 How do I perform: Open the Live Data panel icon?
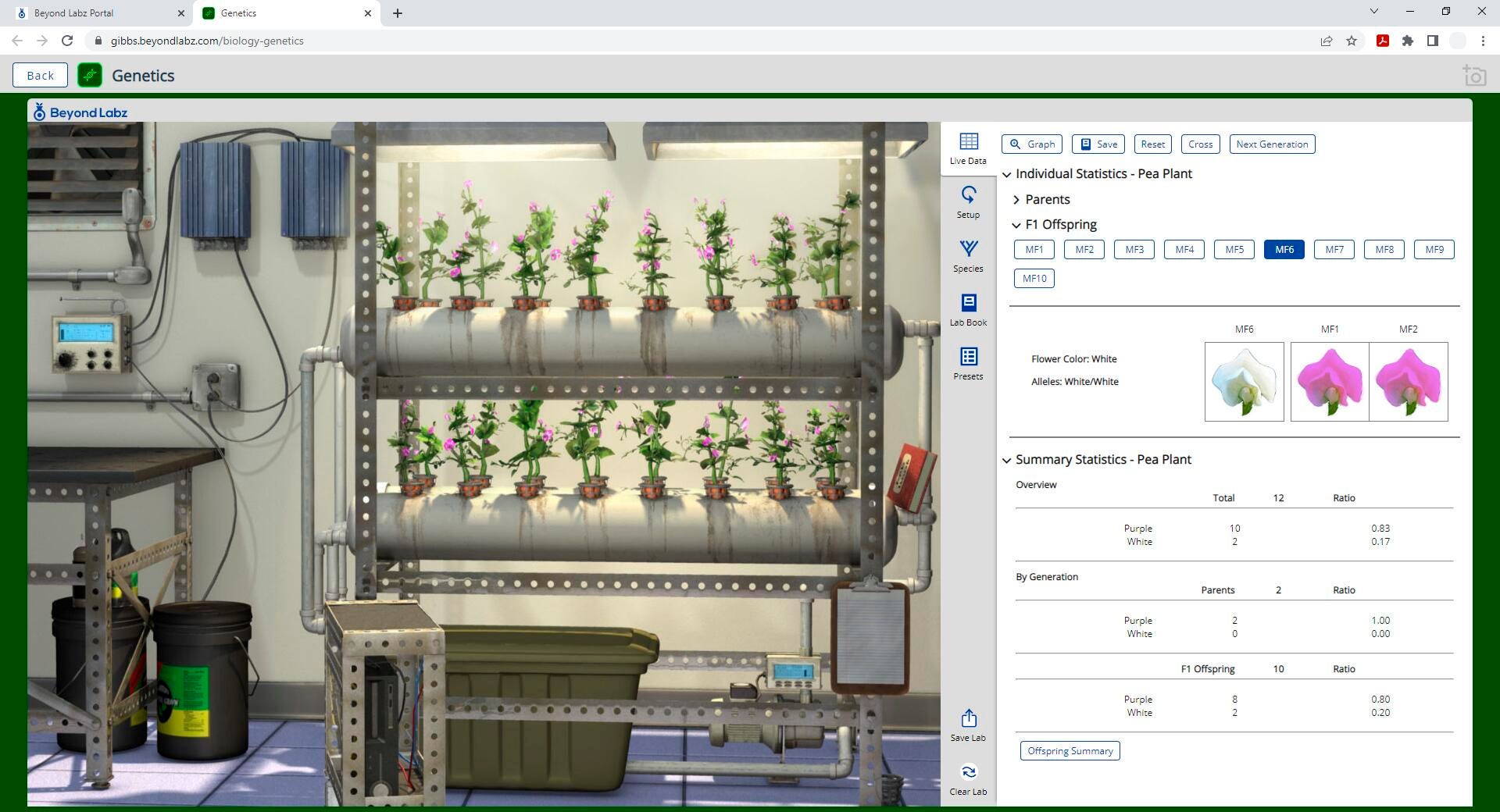point(968,148)
